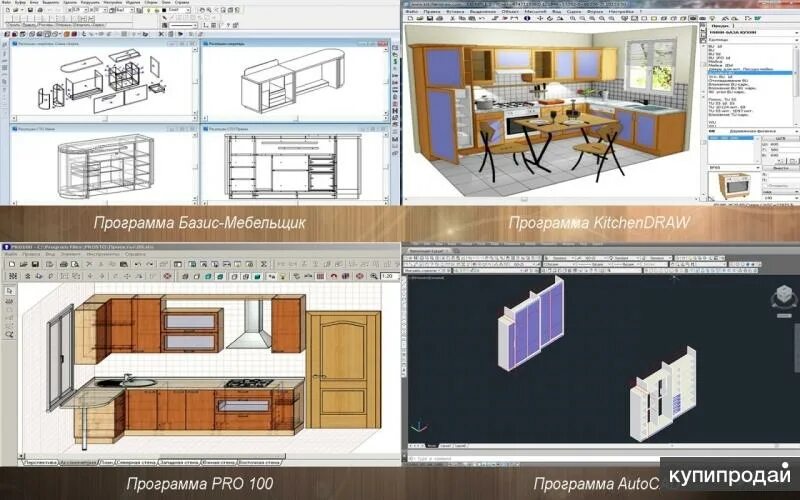Screen dimensions: 800x500
Task: Click Save icon in KitchenDRAW toolbar
Action: point(430,18)
